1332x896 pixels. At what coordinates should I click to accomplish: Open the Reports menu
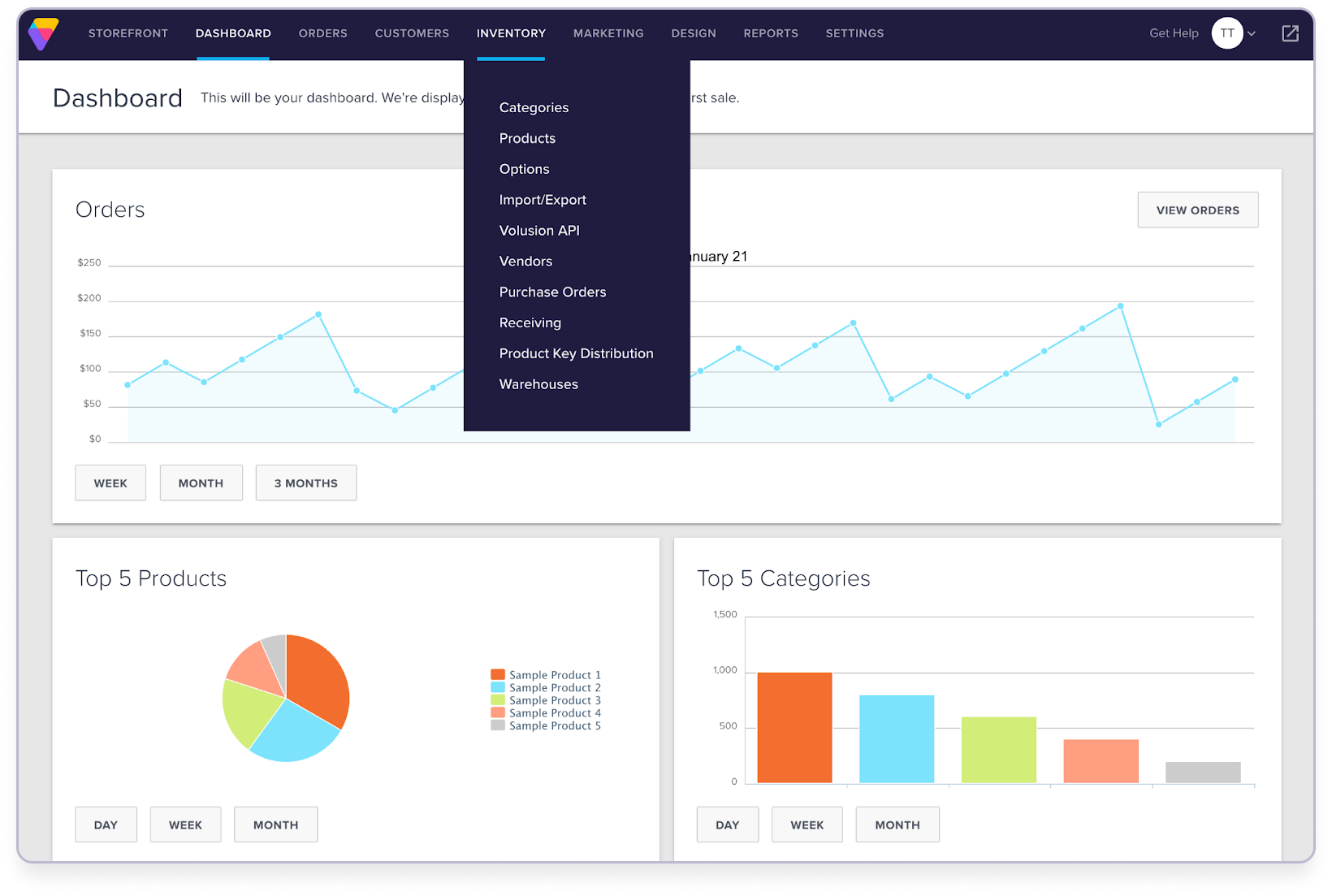point(770,33)
